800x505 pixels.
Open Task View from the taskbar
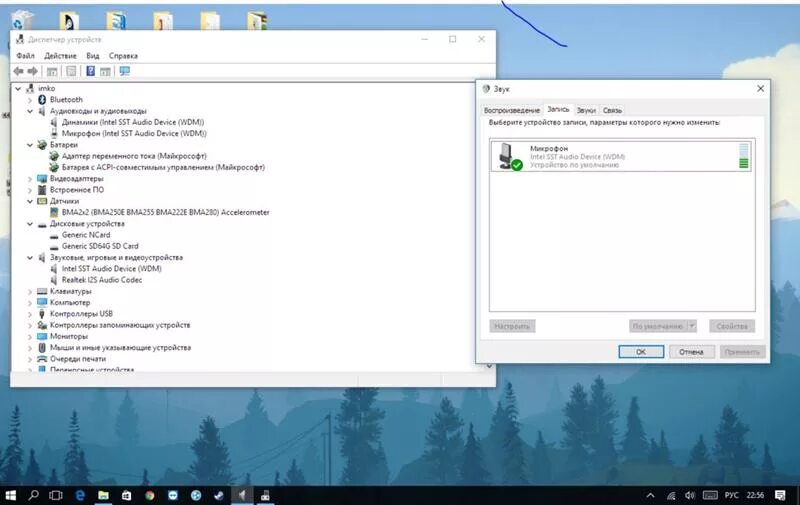coord(56,495)
